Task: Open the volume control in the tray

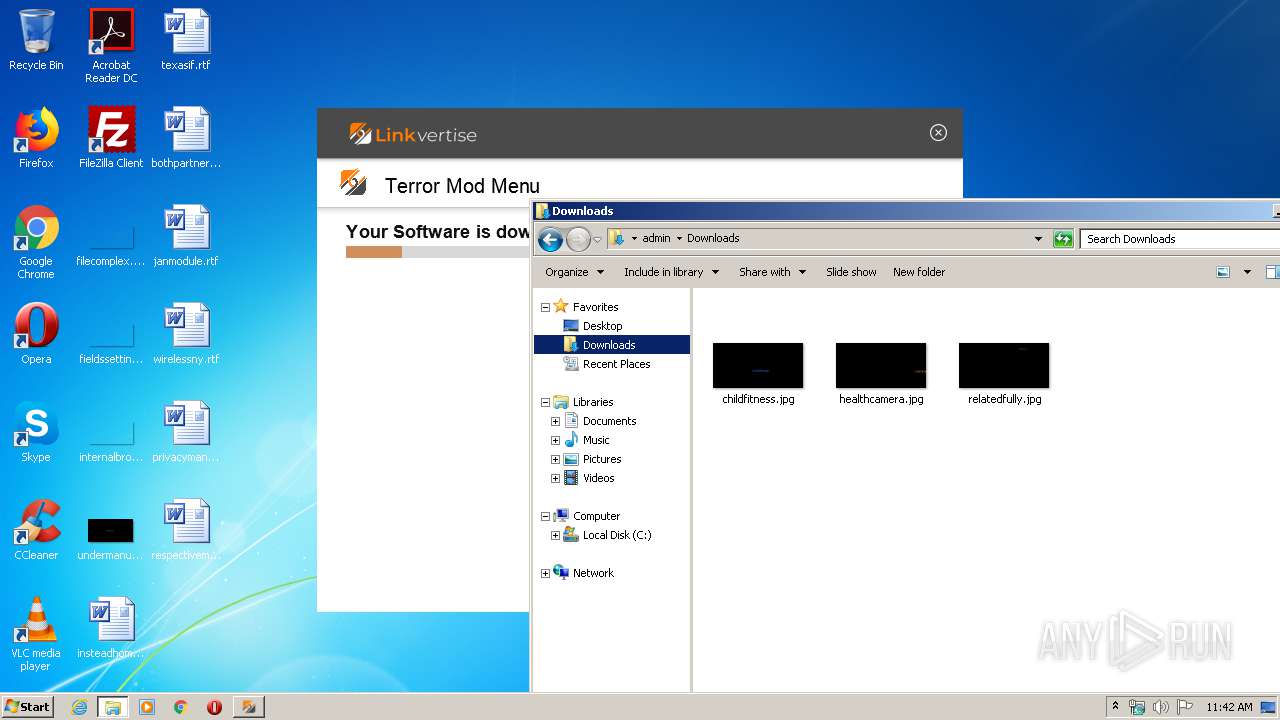Action: 1160,707
